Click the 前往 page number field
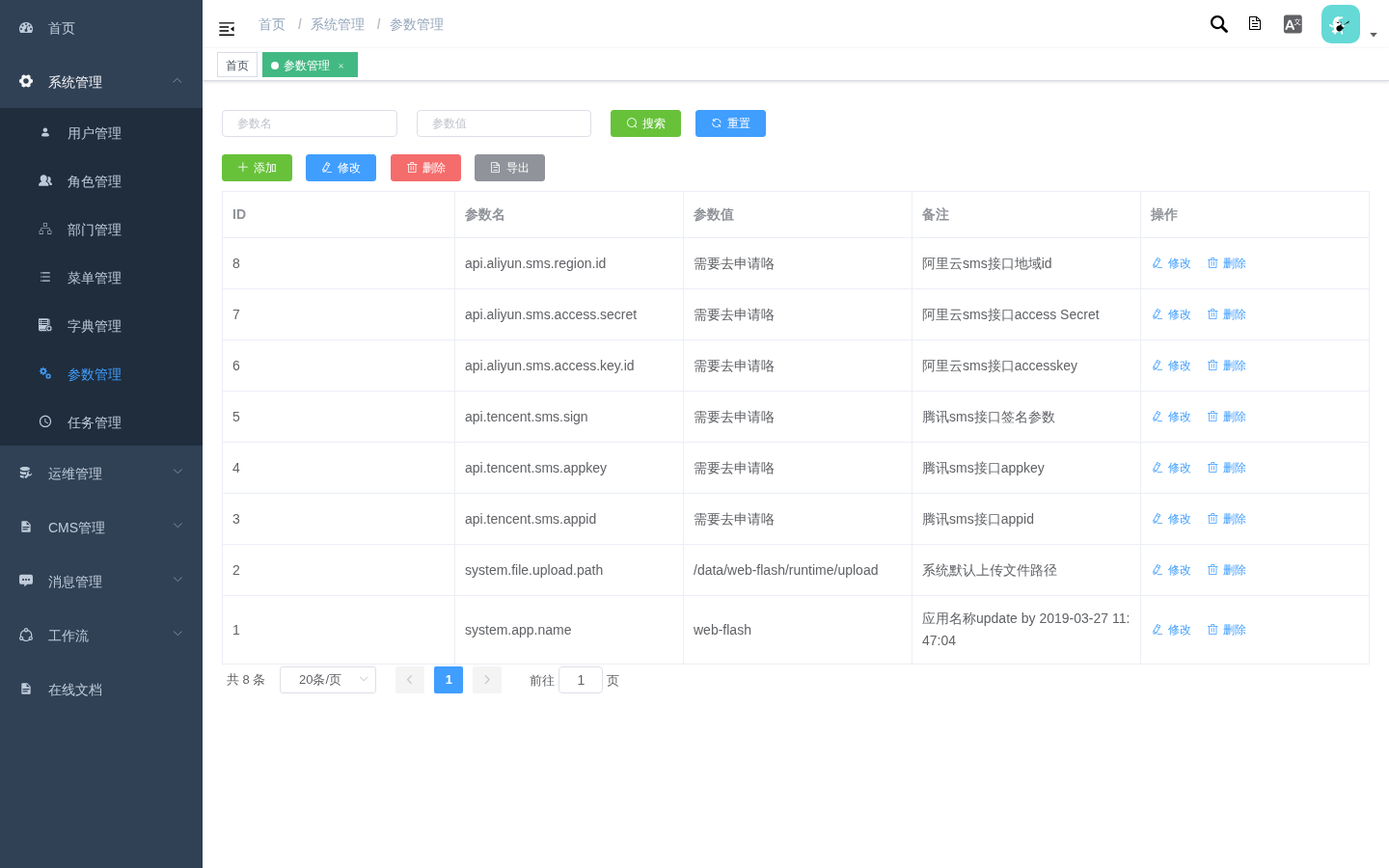This screenshot has width=1389, height=868. [x=581, y=680]
